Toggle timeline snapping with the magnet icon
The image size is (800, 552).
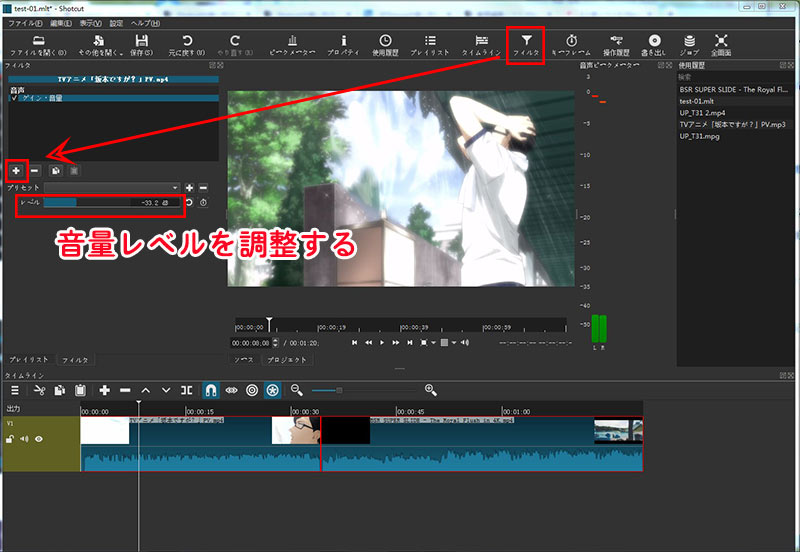coord(211,390)
